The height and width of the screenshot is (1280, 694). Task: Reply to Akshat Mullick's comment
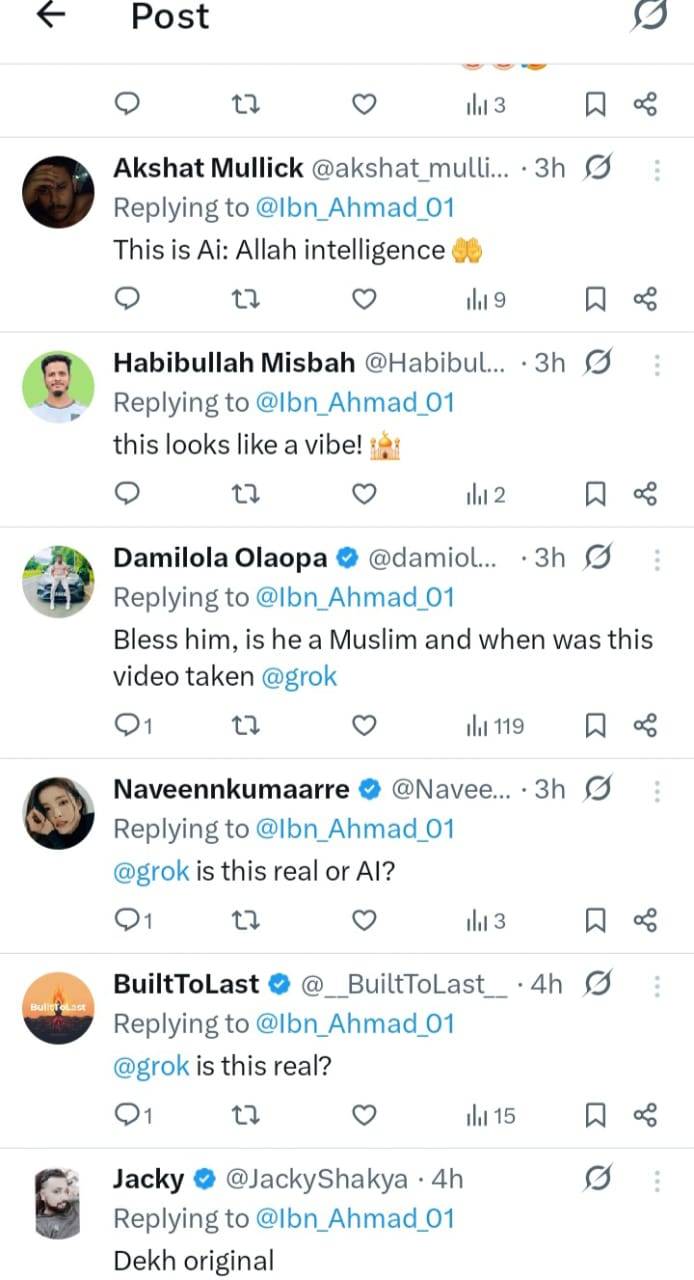pyautogui.click(x=127, y=299)
